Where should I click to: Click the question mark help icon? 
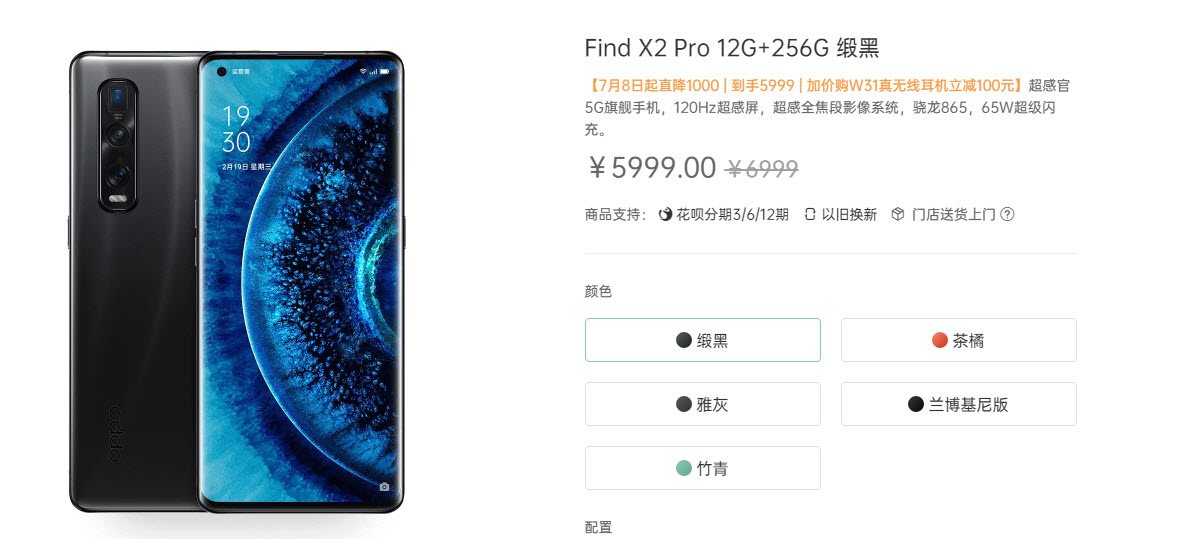[x=1007, y=215]
